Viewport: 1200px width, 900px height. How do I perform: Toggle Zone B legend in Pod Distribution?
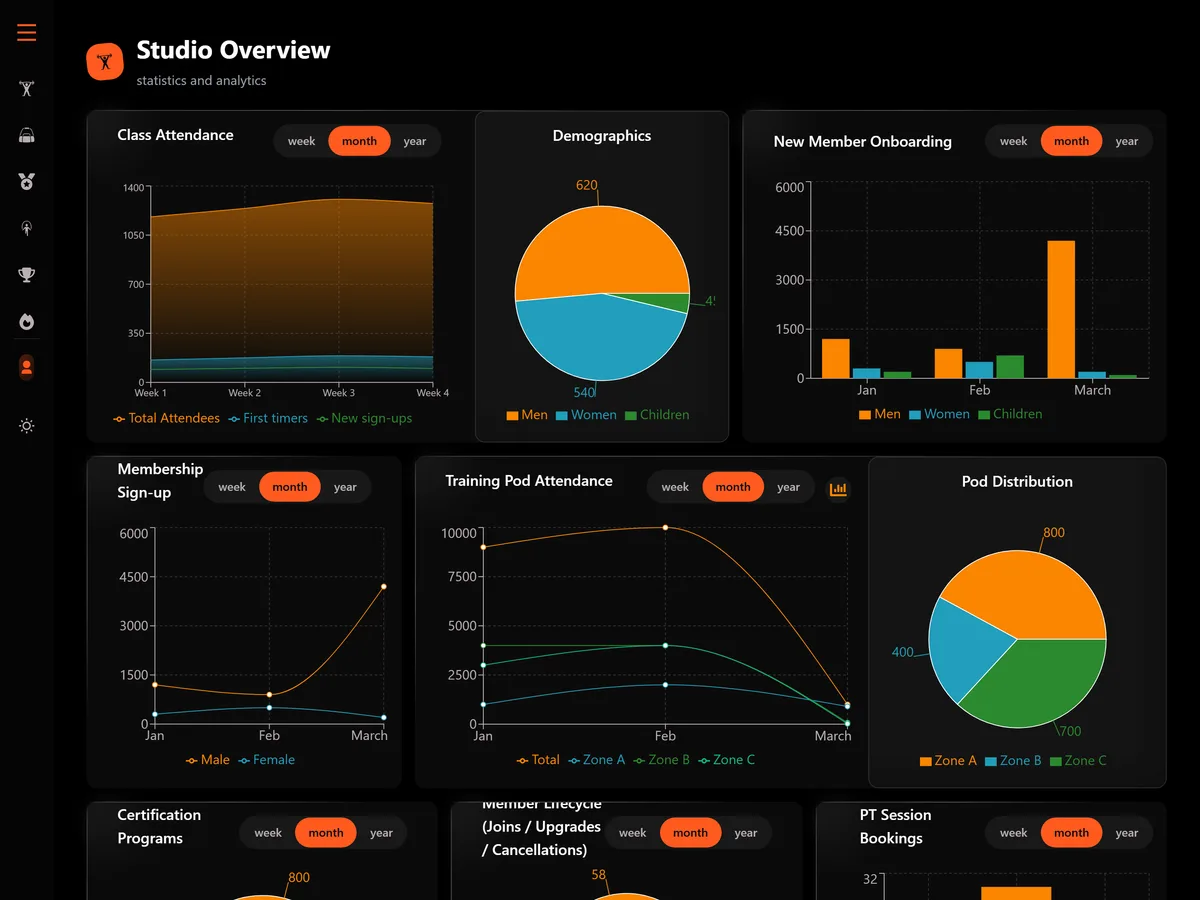click(1013, 761)
